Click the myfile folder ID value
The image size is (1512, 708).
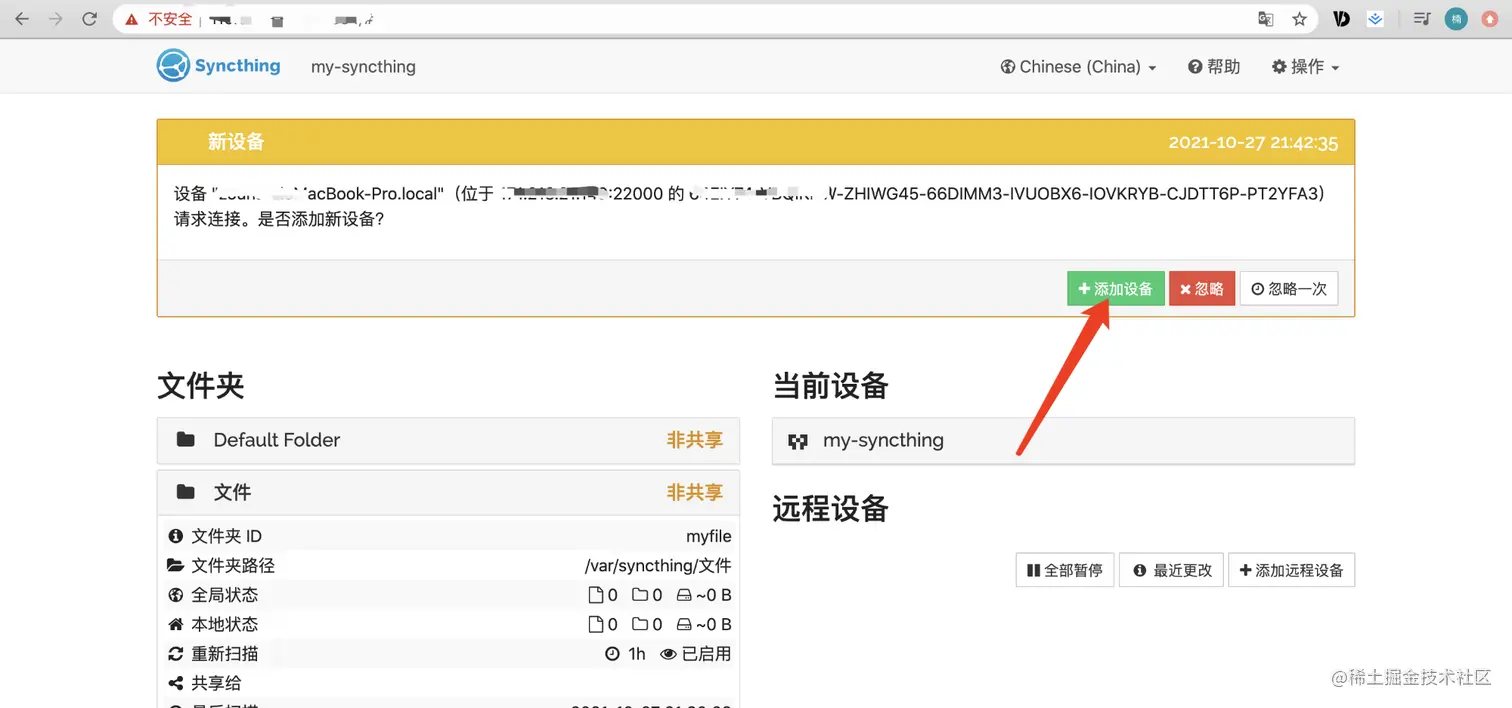tap(708, 536)
